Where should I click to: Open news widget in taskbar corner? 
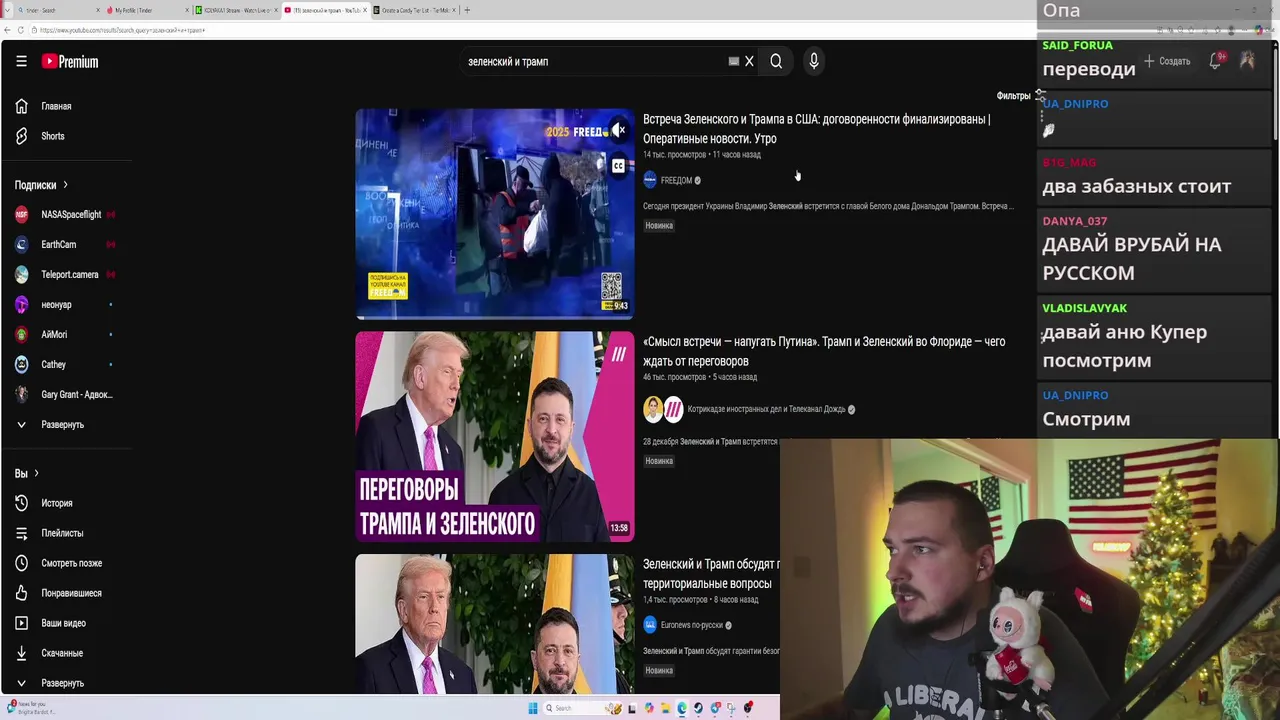click(x=30, y=707)
